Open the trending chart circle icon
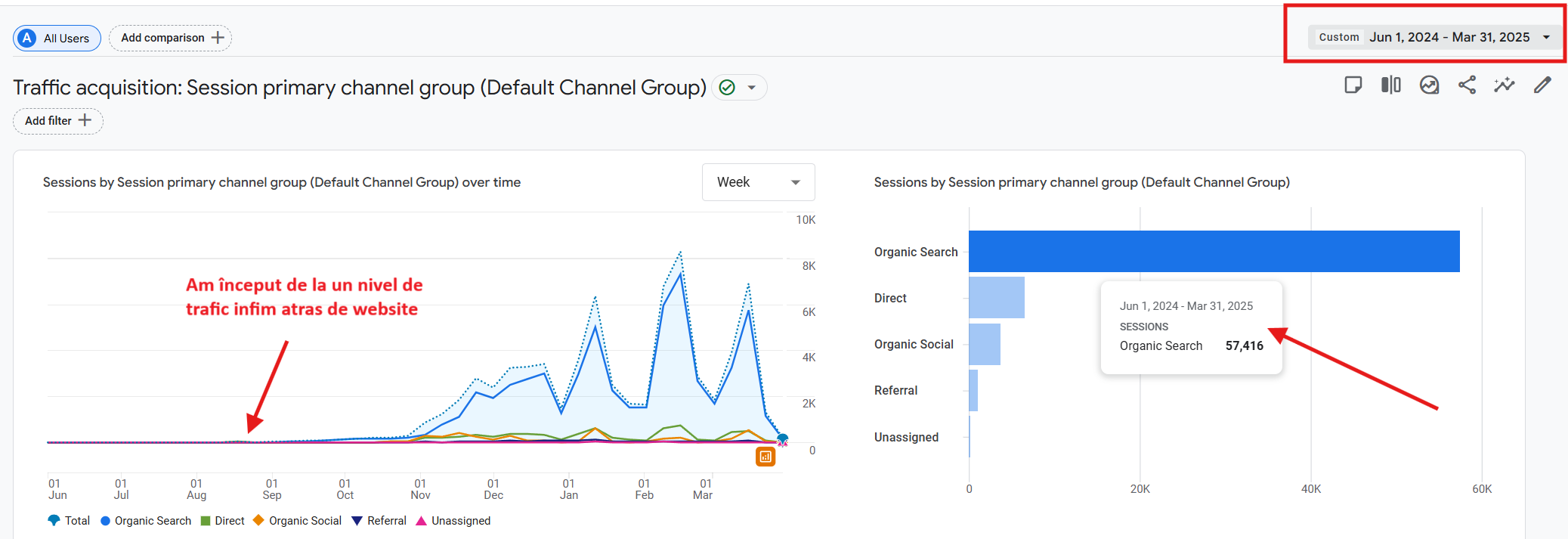The image size is (1568, 539). (x=1429, y=85)
